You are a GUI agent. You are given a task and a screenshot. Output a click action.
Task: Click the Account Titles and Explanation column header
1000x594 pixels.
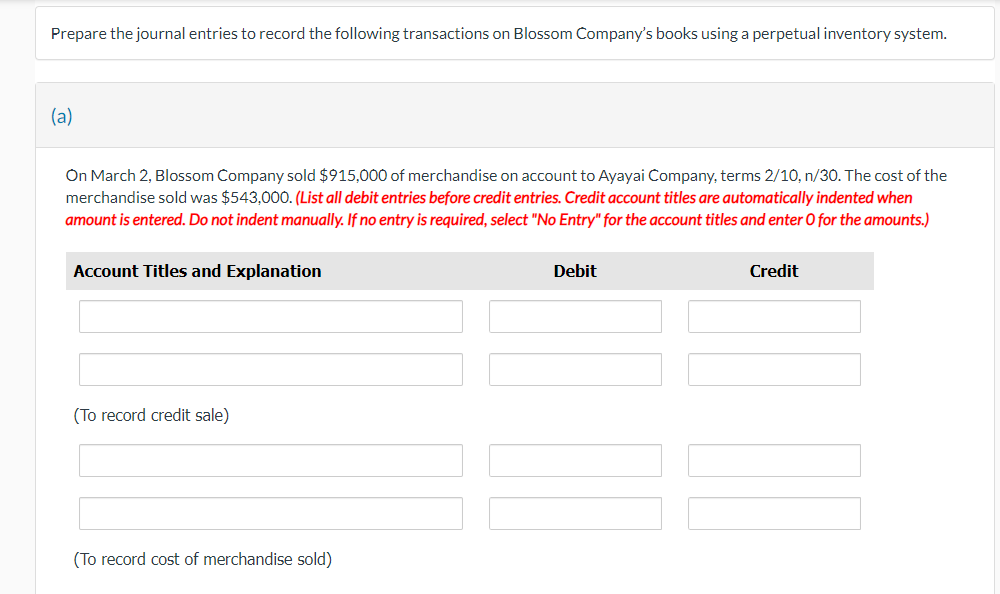coord(196,271)
